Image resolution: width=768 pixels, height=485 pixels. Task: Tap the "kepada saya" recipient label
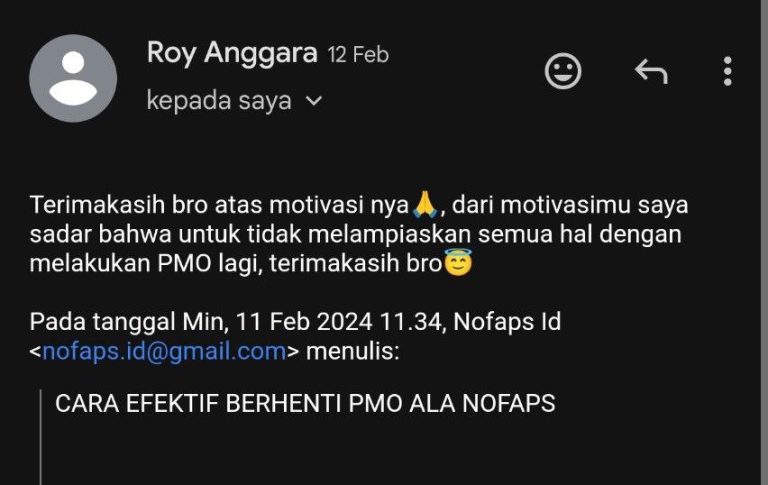click(219, 101)
